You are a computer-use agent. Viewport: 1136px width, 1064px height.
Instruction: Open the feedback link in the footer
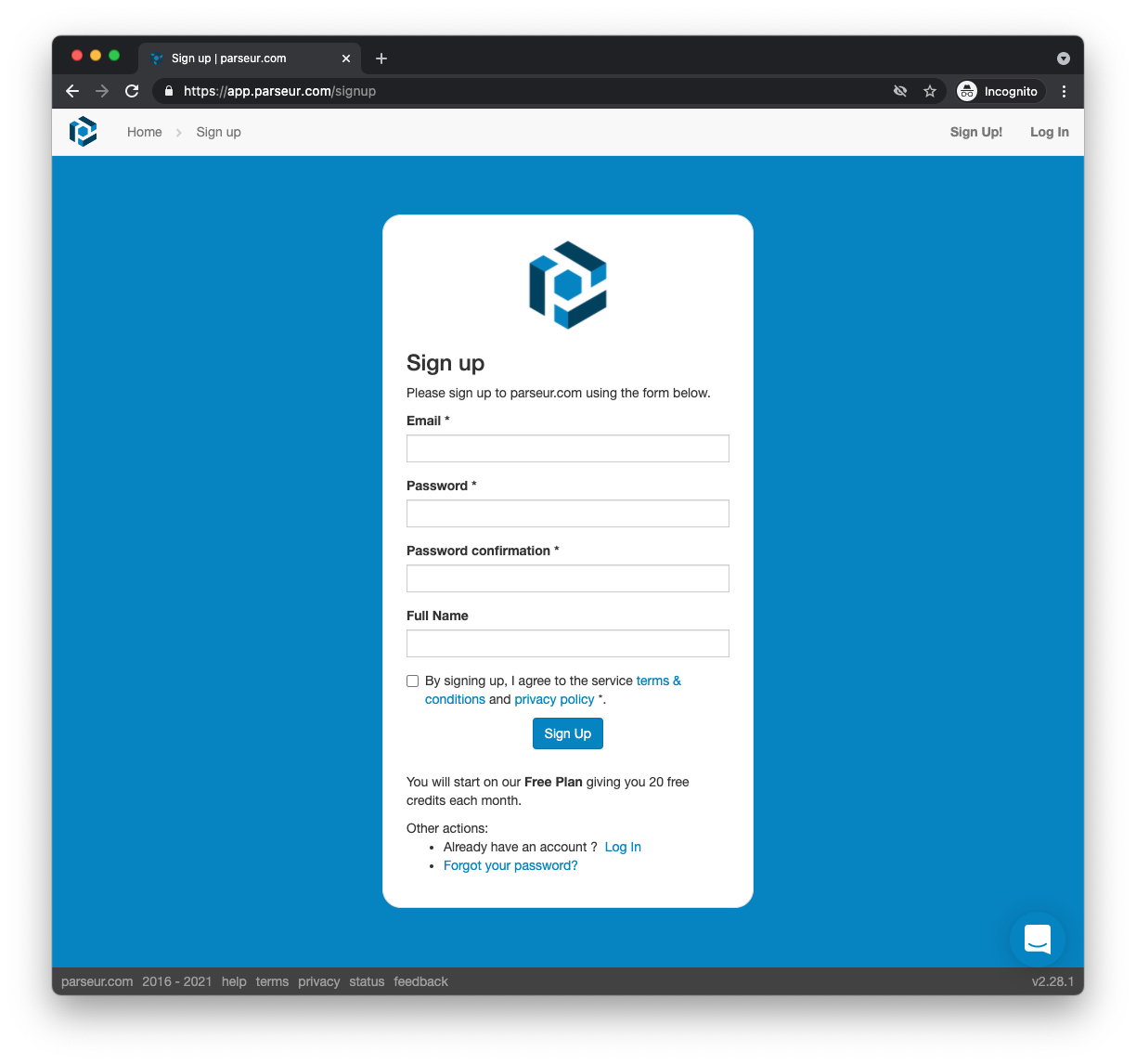click(x=420, y=981)
